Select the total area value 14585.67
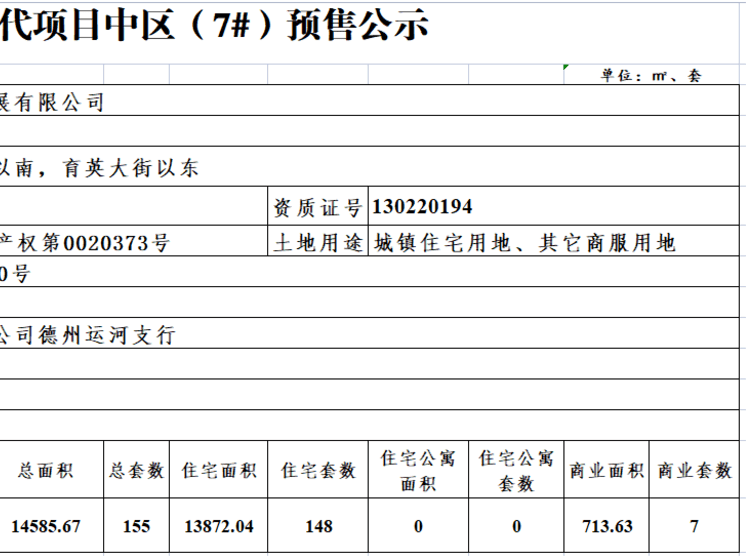This screenshot has width=750, height=560. click(45, 526)
